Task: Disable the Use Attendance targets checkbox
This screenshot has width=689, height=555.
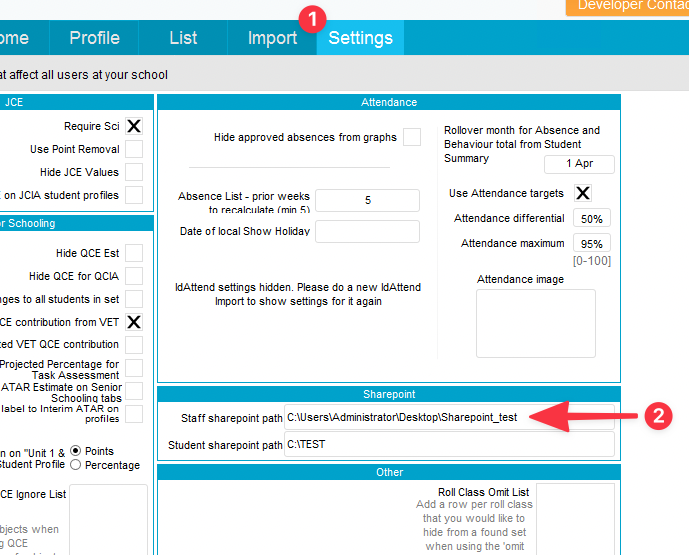Action: pos(583,193)
